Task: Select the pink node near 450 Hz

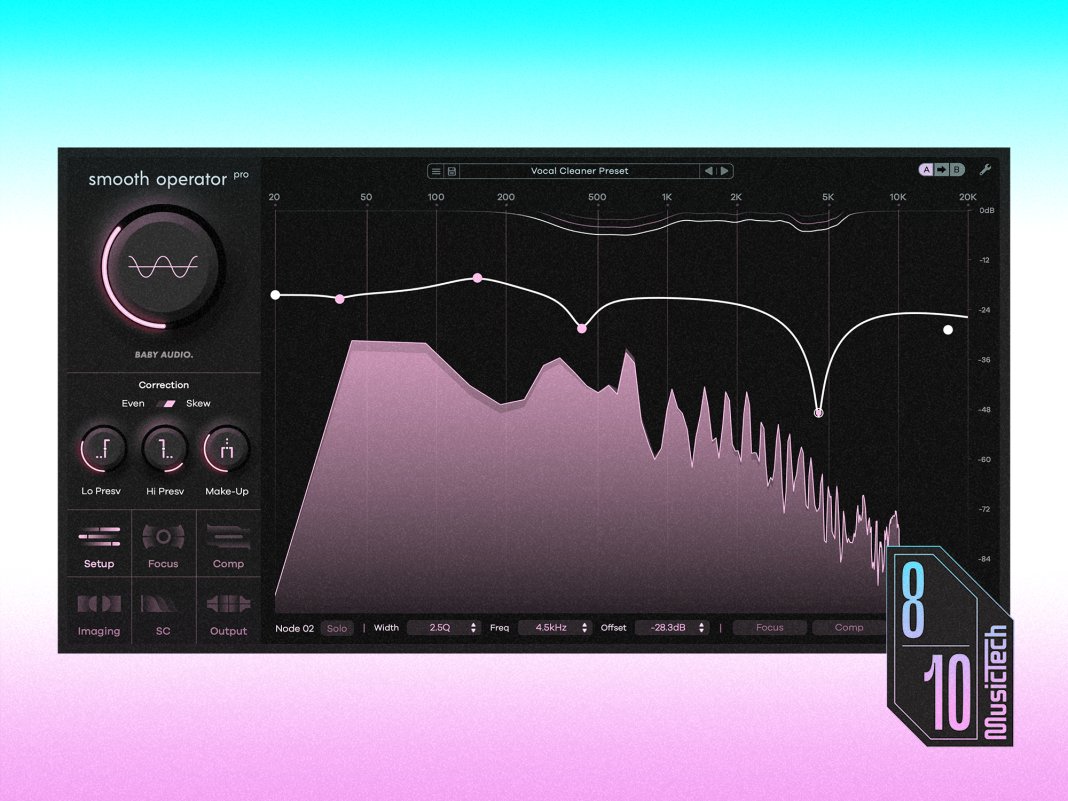Action: pos(582,328)
